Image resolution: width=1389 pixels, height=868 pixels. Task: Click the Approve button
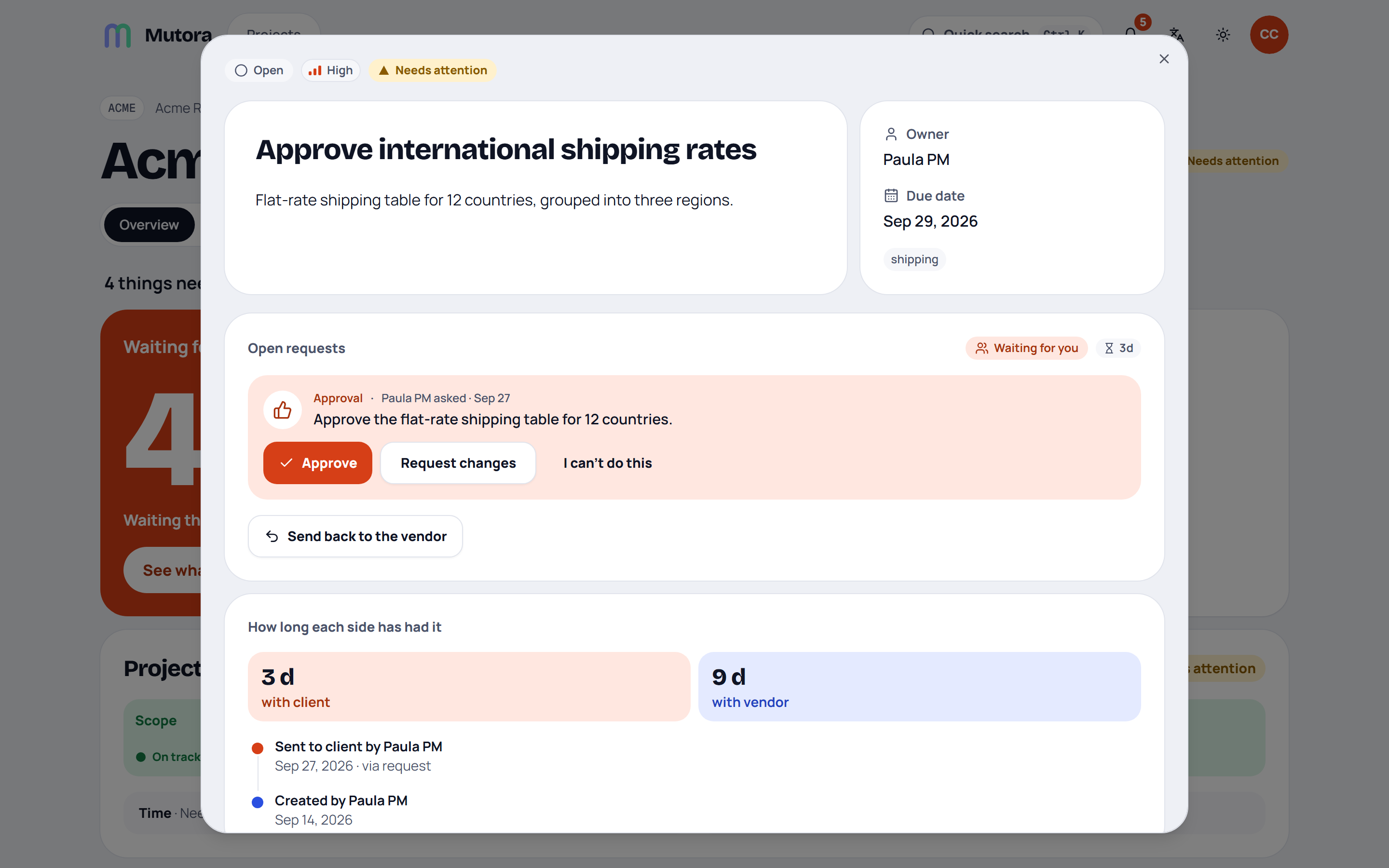point(317,463)
